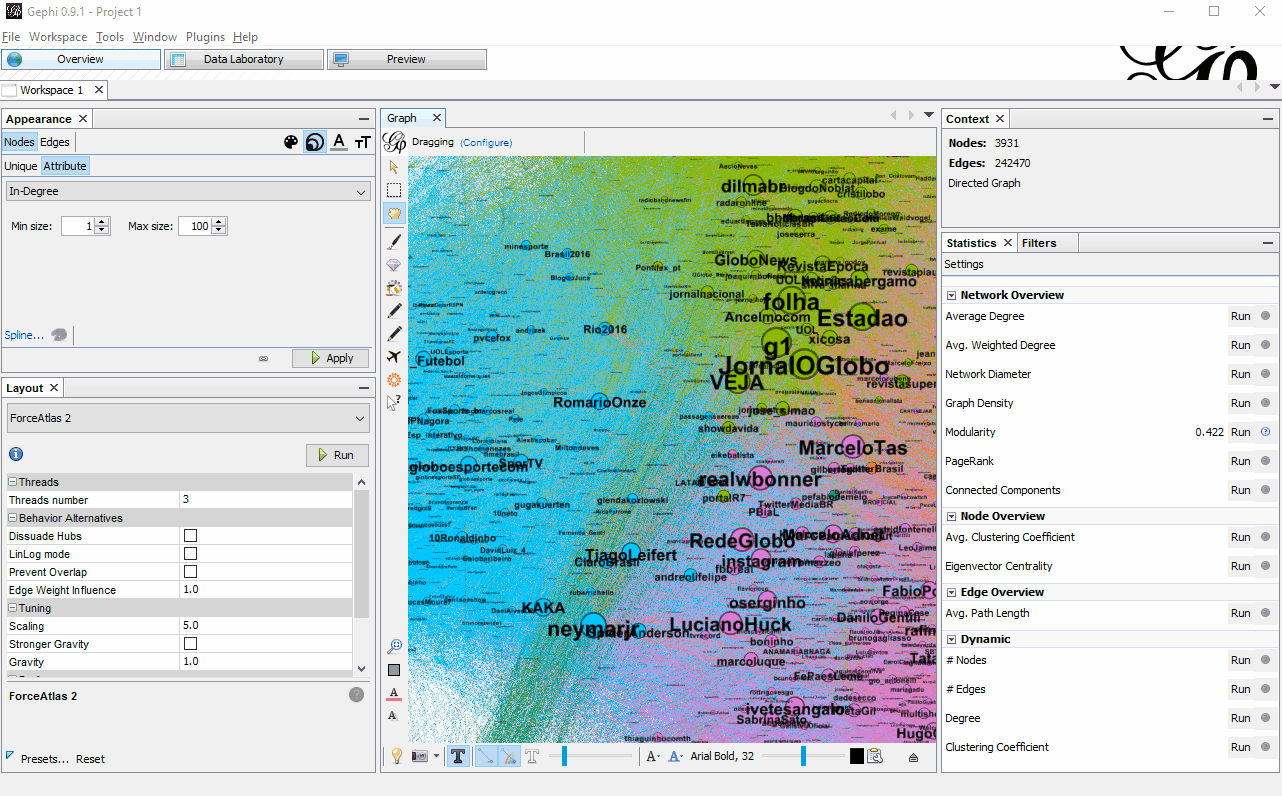Screen dimensions: 1282x796
Task: Open the label color mode blue A icon
Action: [676, 756]
